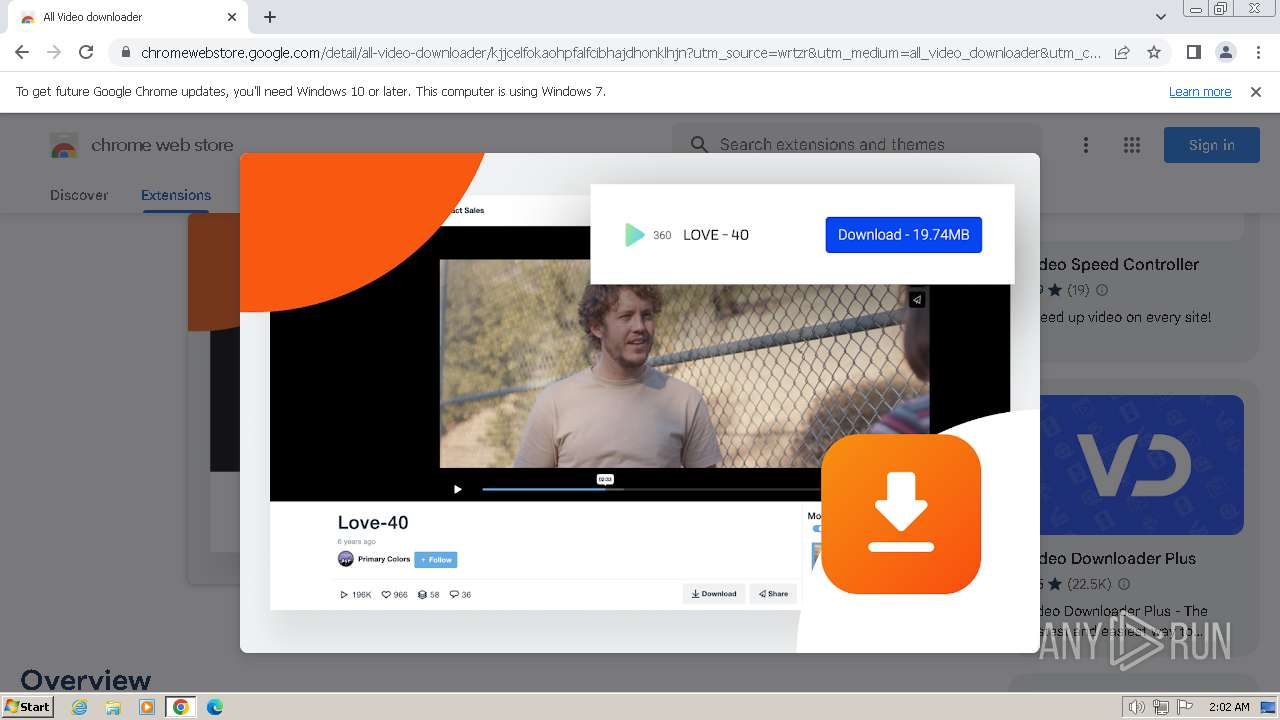Switch to the Extensions tab

[176, 195]
